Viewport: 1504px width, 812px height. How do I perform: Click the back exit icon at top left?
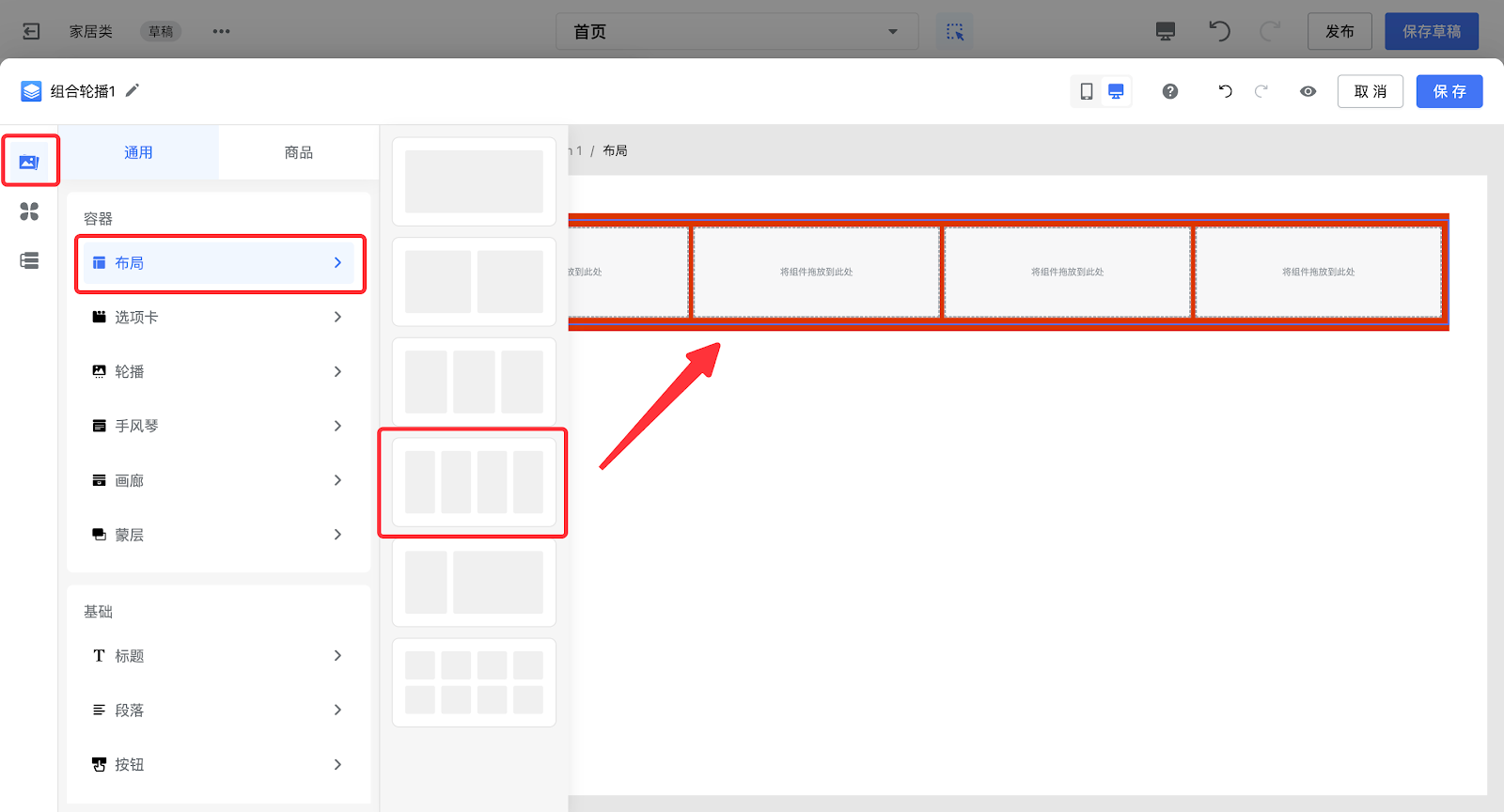point(31,31)
